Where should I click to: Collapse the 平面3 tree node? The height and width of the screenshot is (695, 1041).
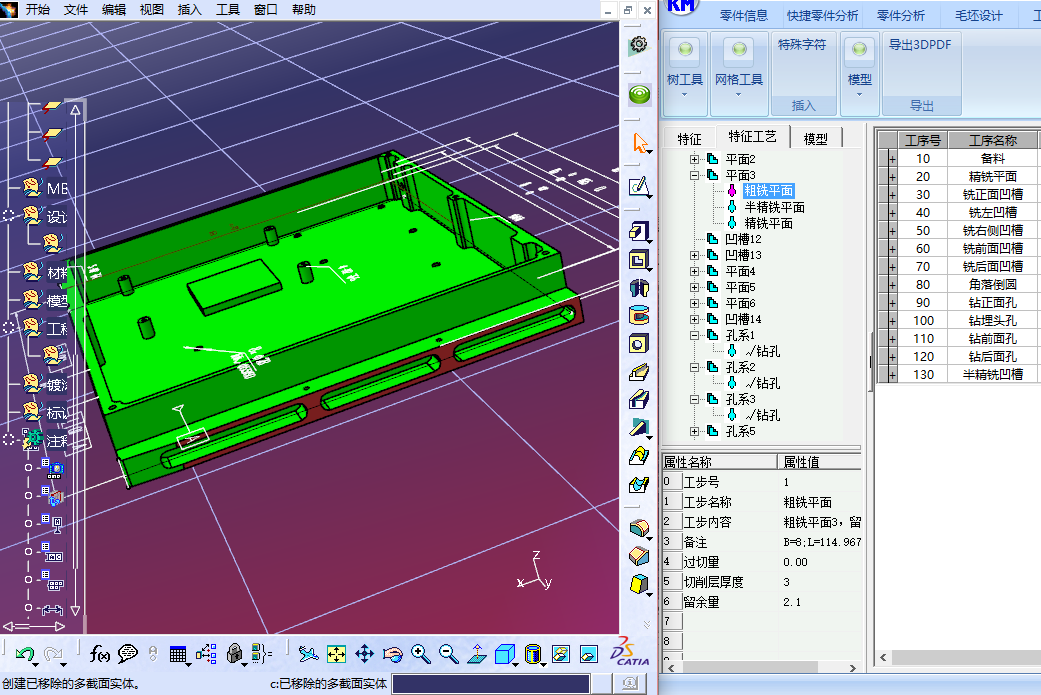(694, 175)
